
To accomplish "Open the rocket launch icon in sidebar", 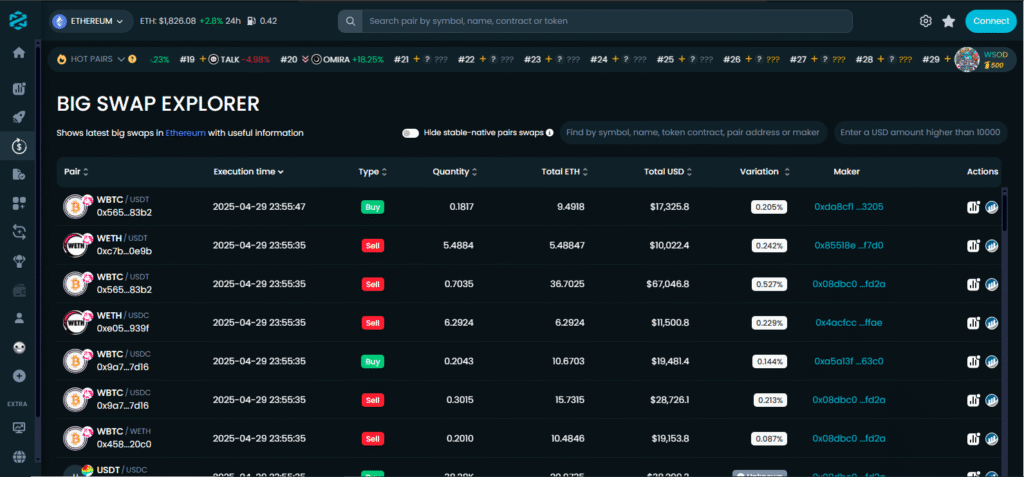I will [19, 118].
